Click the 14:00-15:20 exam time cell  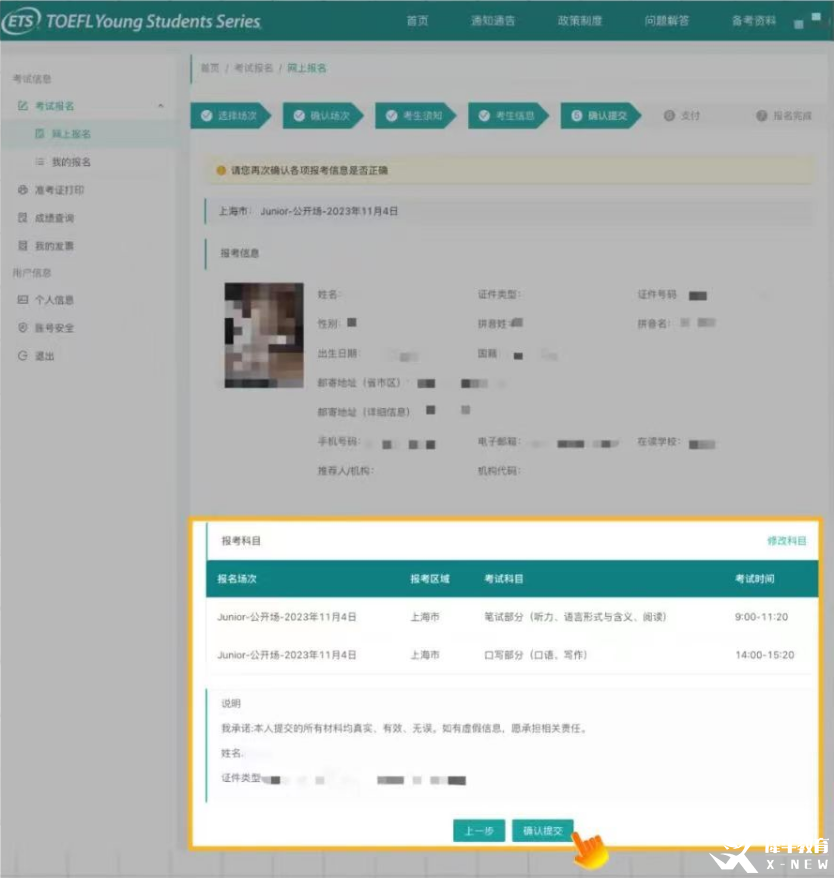point(765,655)
